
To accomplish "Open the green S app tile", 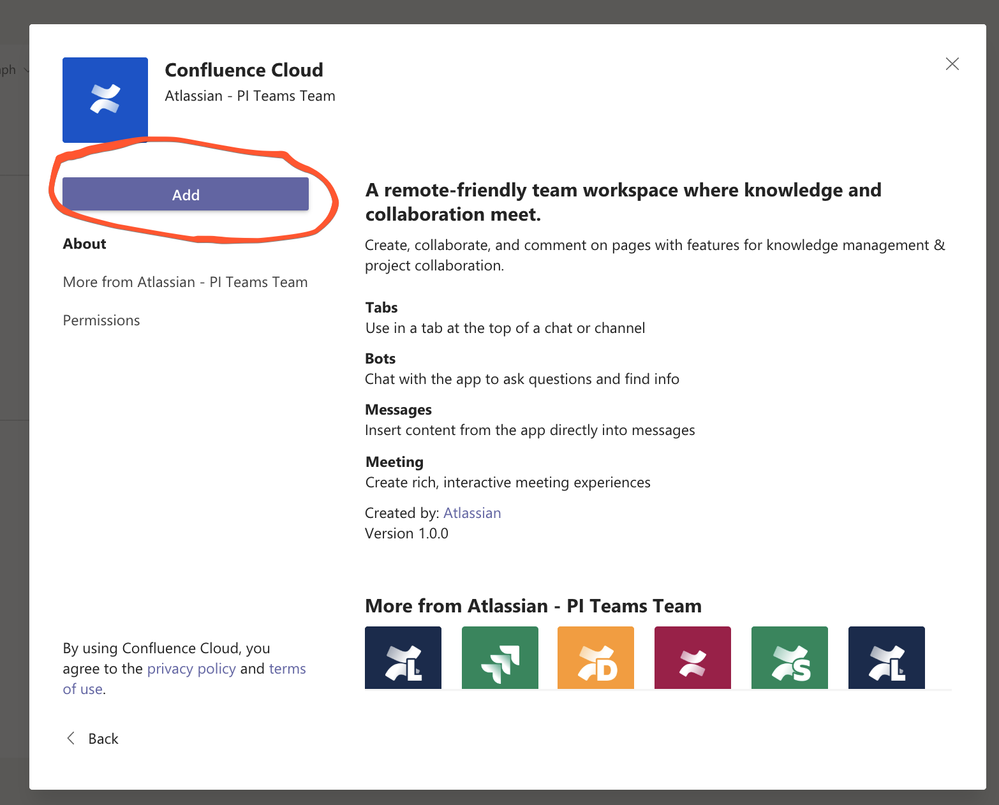I will point(789,657).
